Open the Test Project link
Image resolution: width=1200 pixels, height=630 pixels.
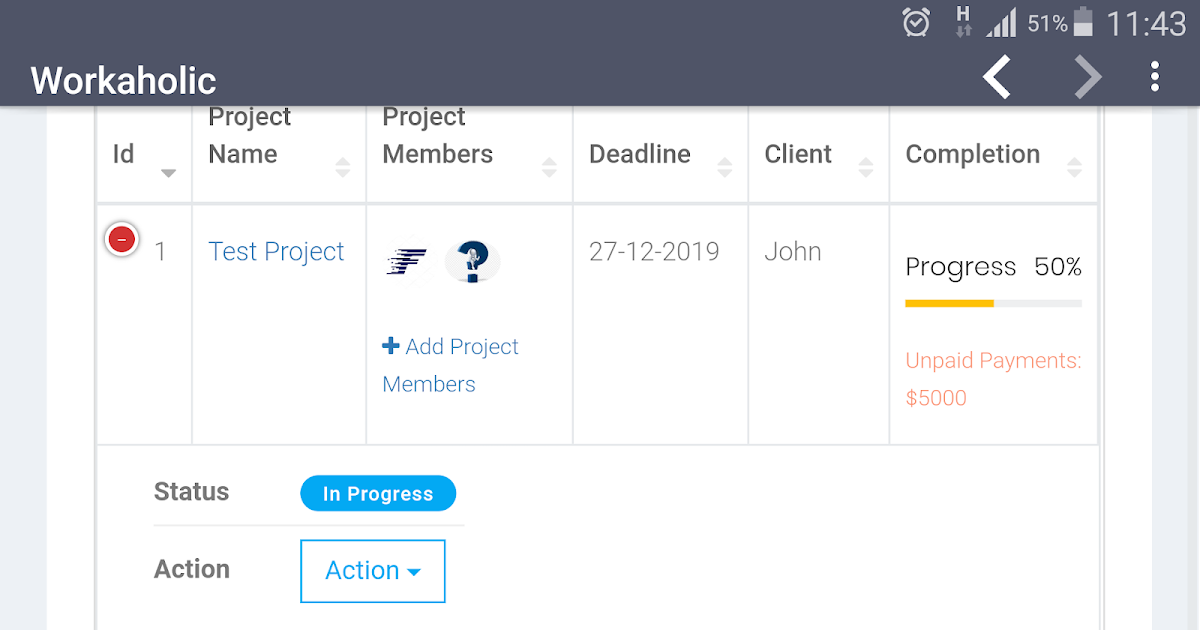click(x=276, y=252)
